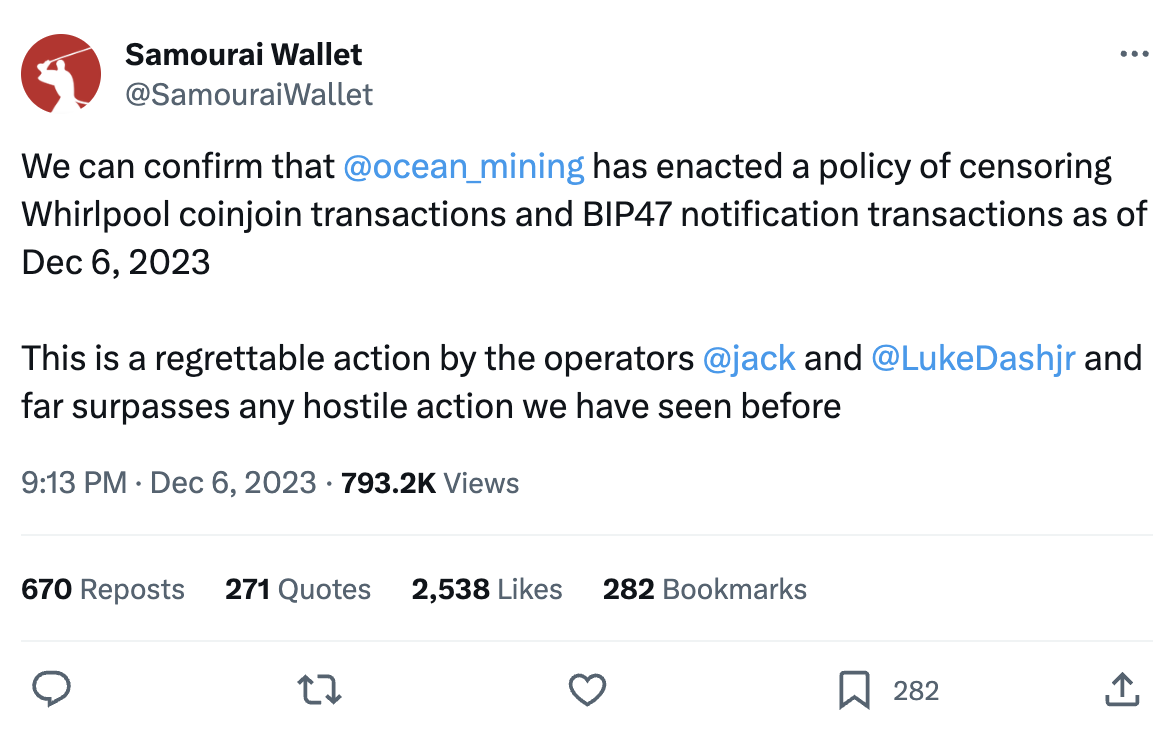Open the Samourai Wallet display name

(x=243, y=54)
